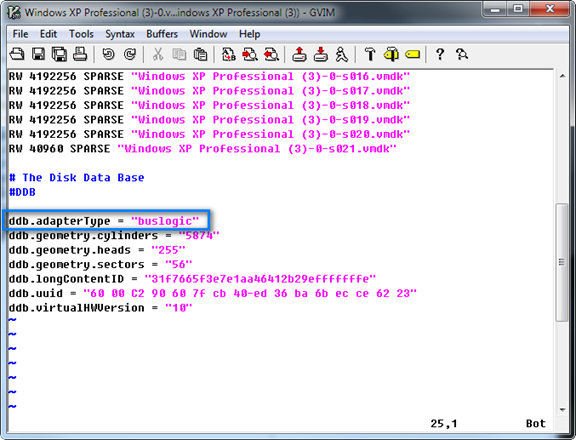Click the Save all files icon
This screenshot has height=440, width=576.
(59, 54)
